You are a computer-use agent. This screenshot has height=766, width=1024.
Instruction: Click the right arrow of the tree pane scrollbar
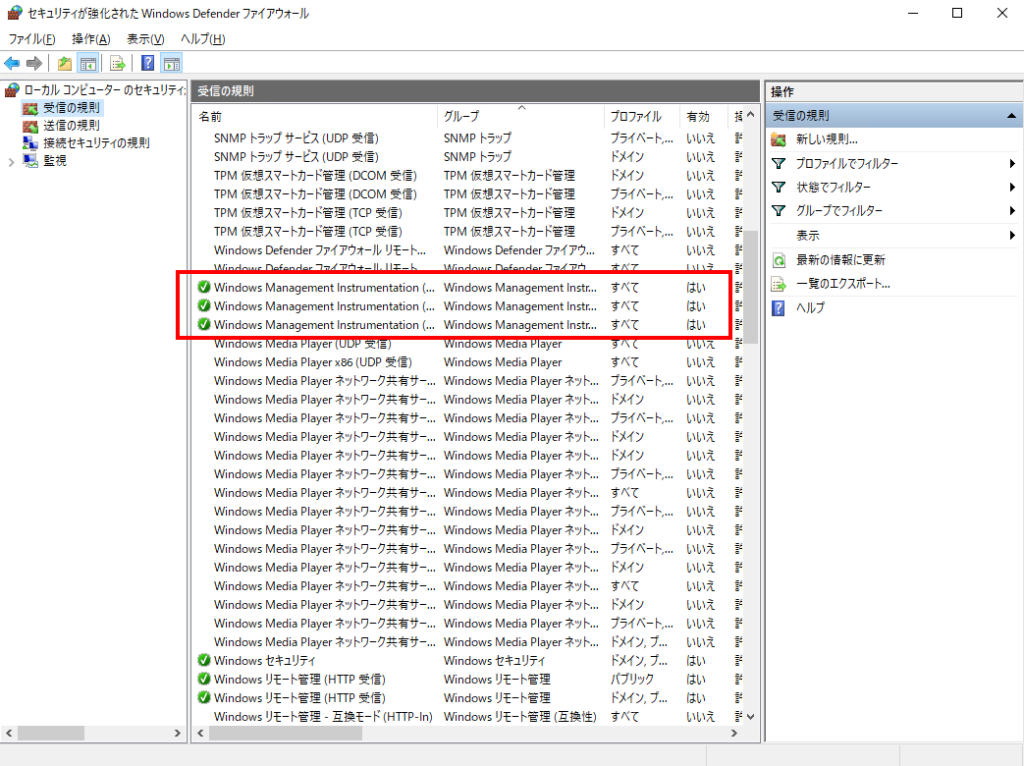(x=177, y=733)
